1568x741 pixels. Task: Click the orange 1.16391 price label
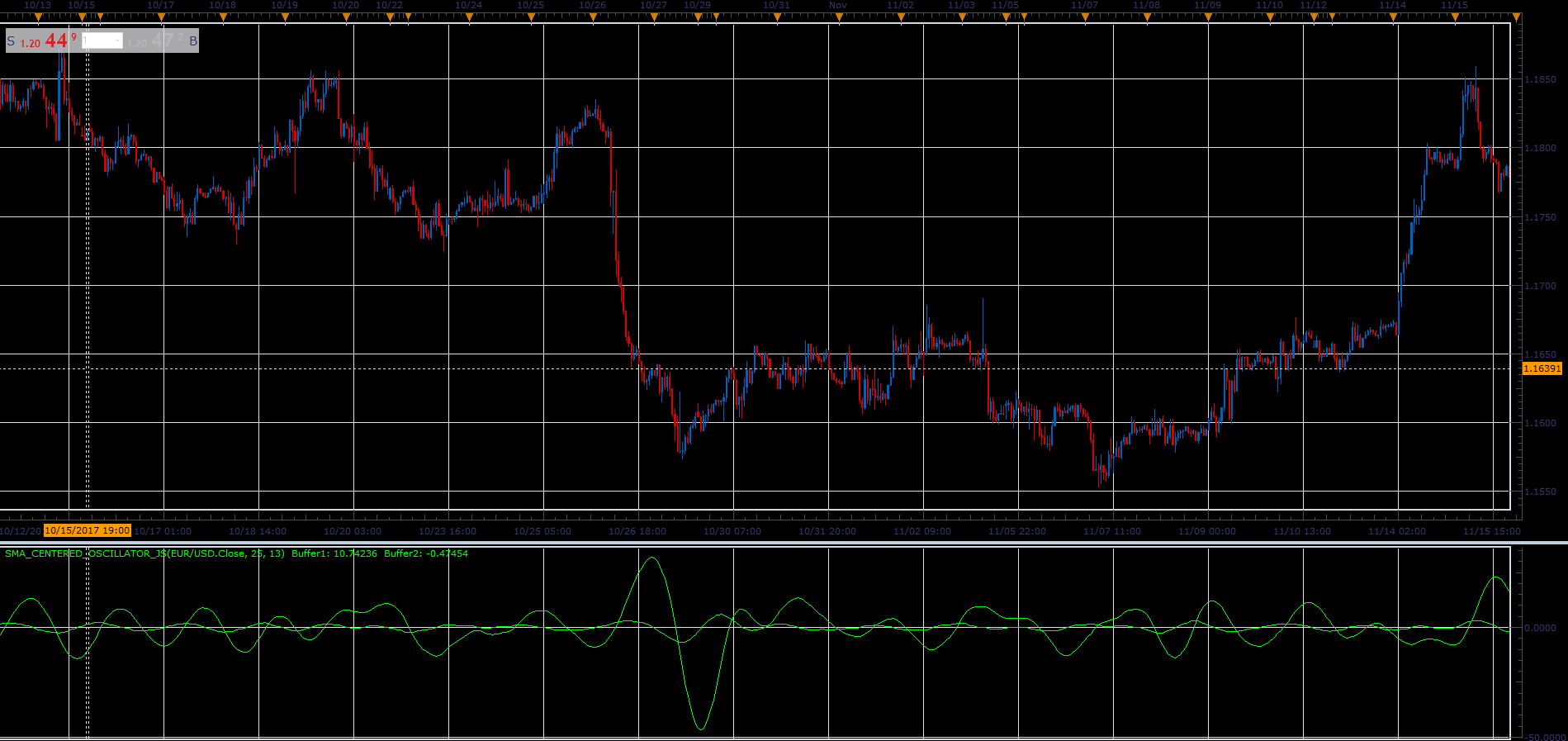point(1542,368)
